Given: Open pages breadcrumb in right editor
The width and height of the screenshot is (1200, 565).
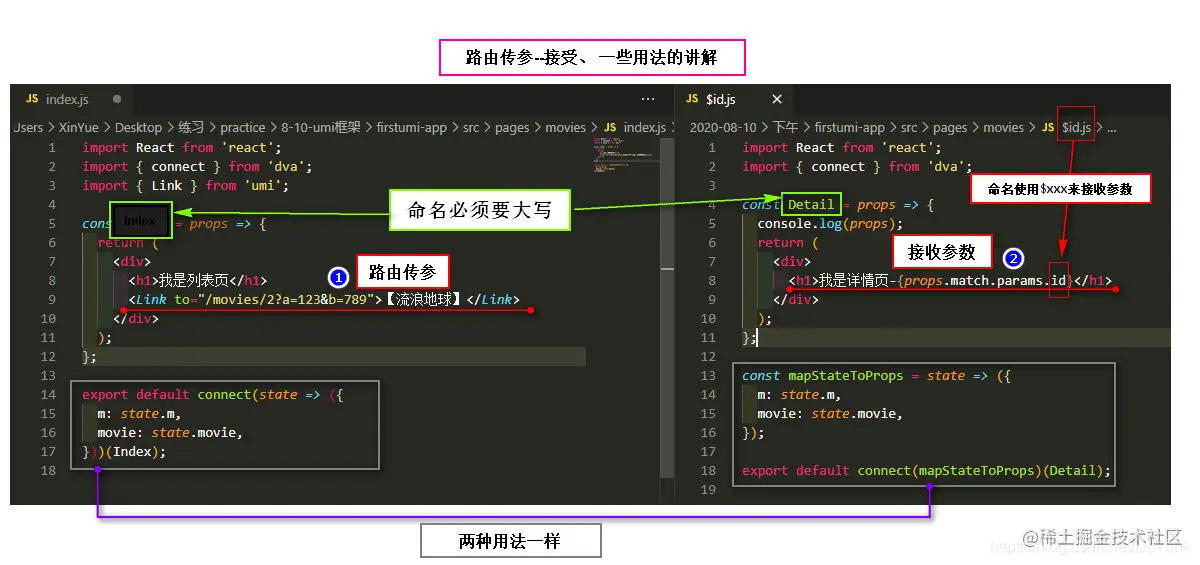Looking at the screenshot, I should [950, 128].
